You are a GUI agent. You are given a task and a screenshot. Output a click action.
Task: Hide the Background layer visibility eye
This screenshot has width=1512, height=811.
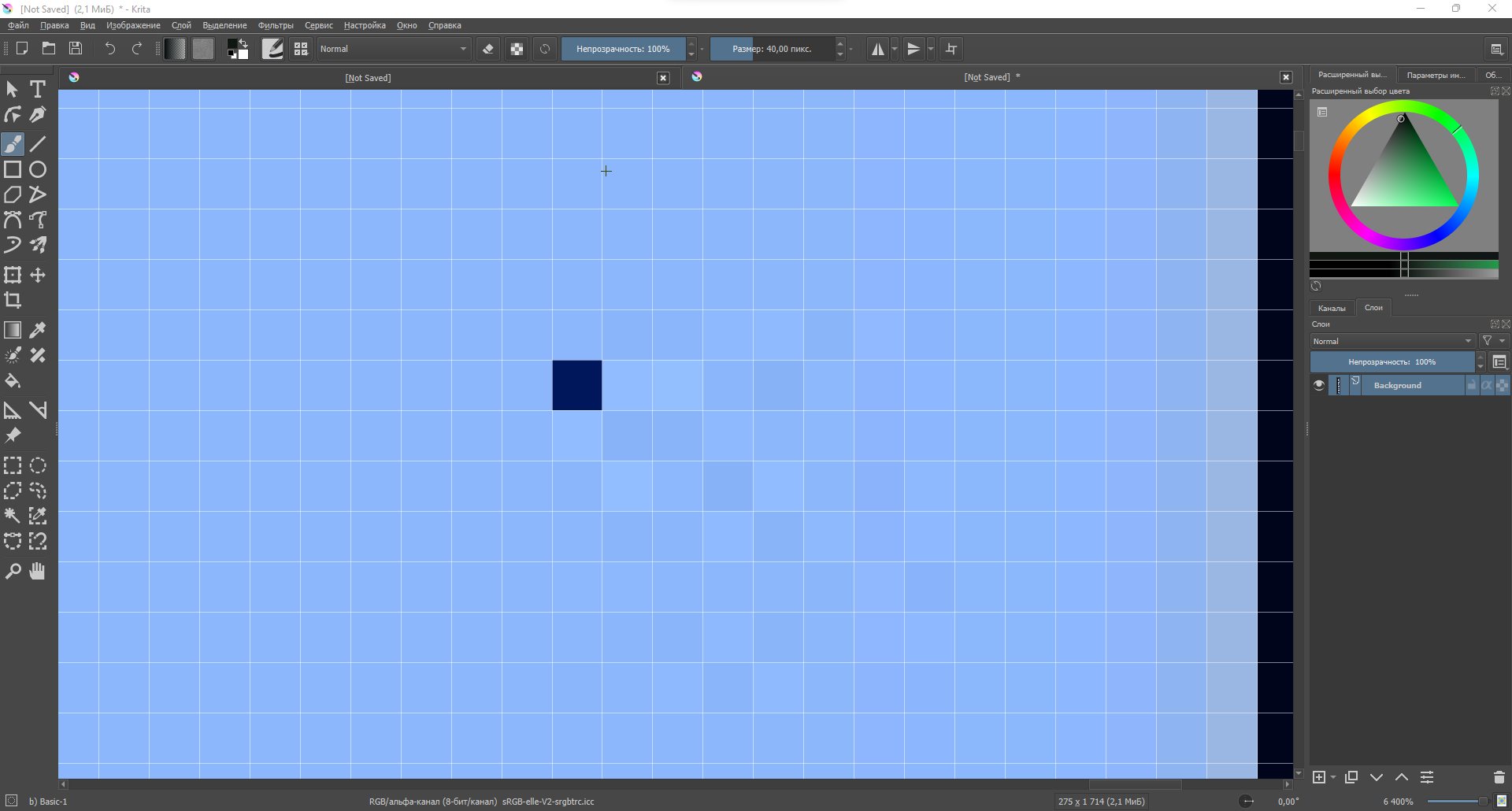click(1319, 385)
